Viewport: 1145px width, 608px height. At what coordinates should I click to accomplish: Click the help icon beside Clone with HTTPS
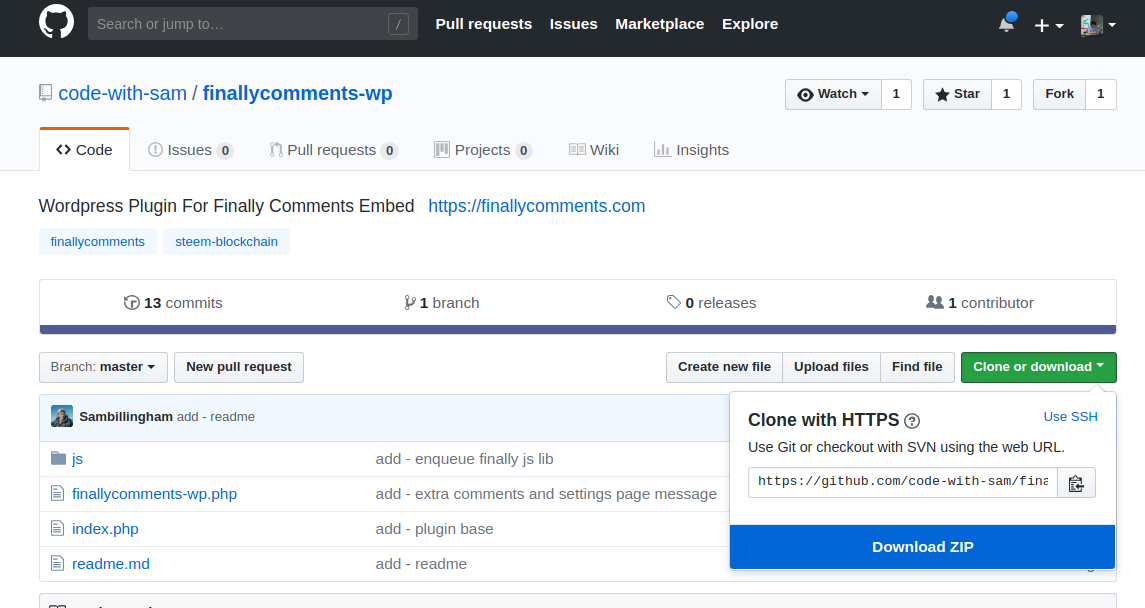[x=912, y=421]
